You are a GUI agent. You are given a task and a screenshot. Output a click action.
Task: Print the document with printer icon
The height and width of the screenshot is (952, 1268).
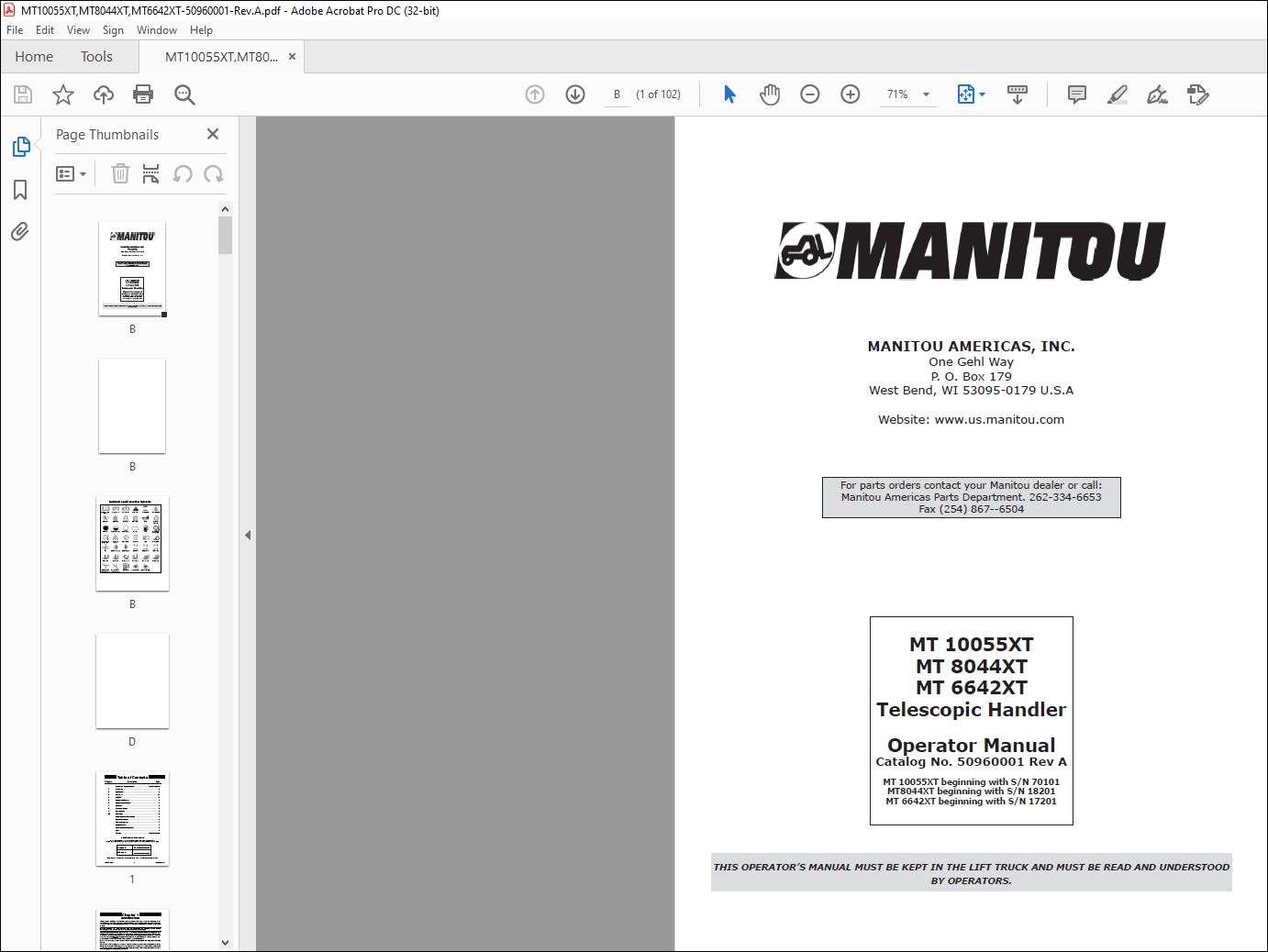click(x=143, y=94)
